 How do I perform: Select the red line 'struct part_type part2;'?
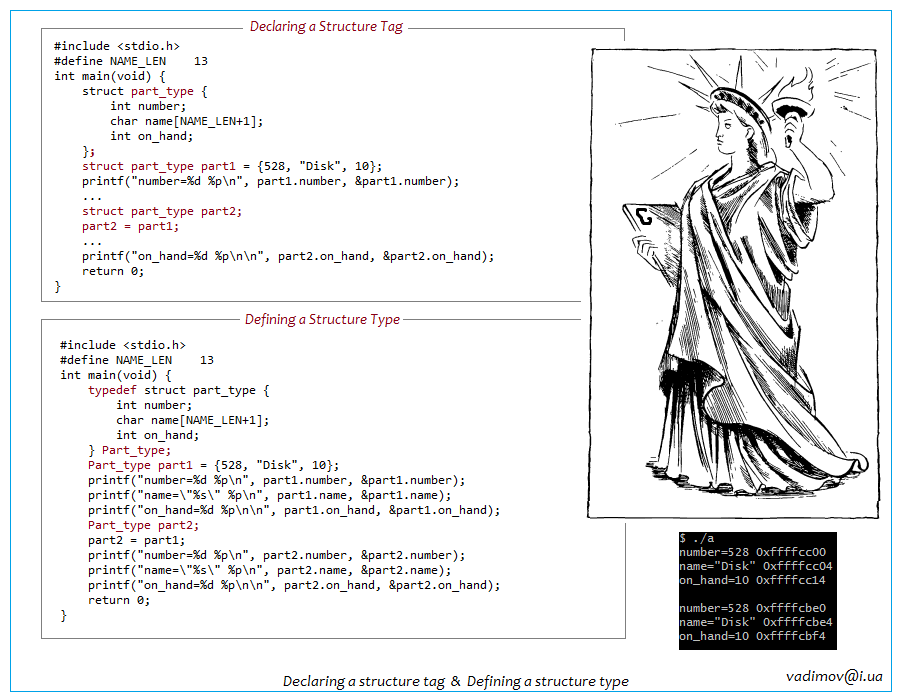(x=162, y=211)
